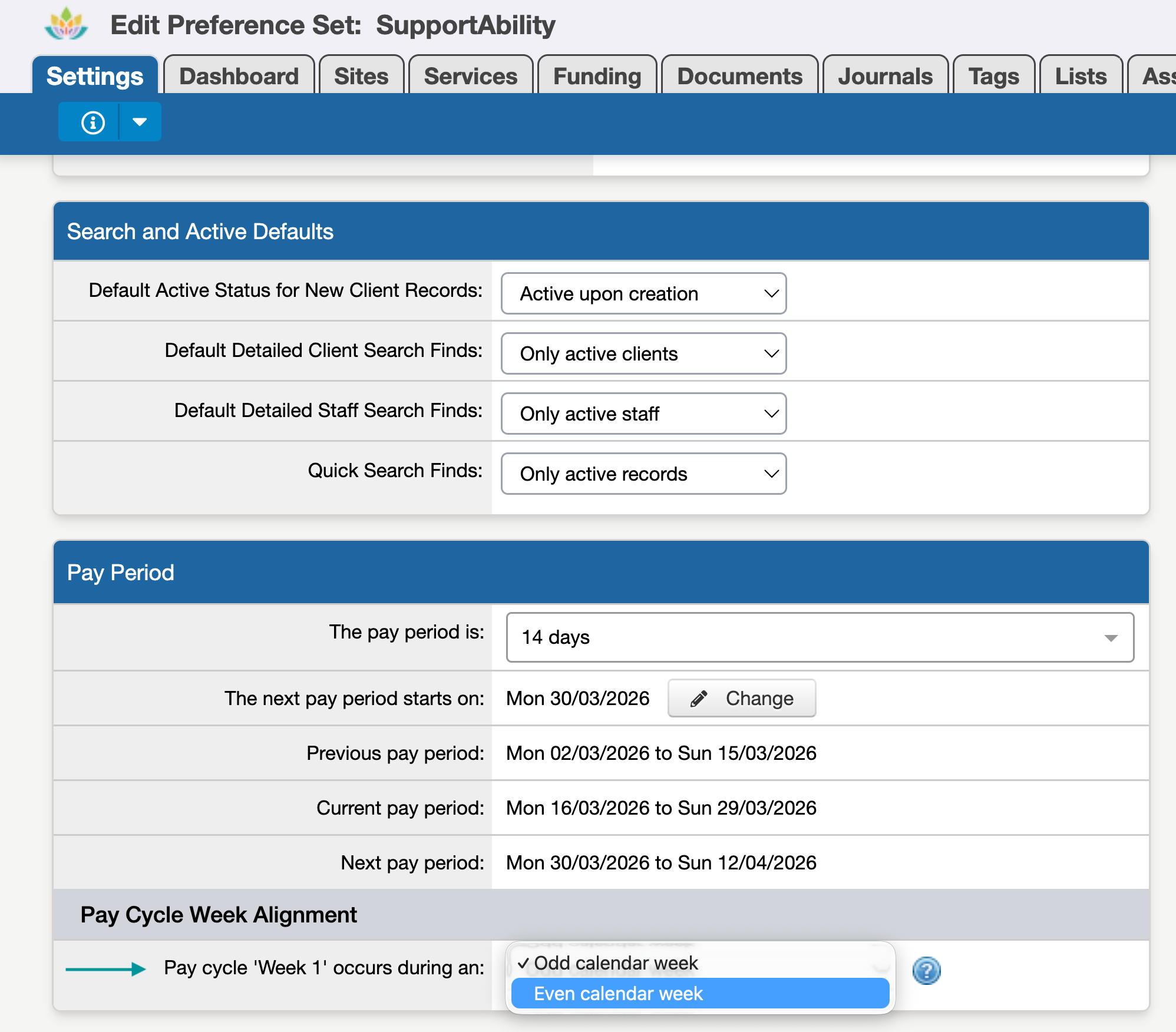The height and width of the screenshot is (1032, 1176).
Task: Expand the Only active staff dropdown
Action: click(643, 414)
